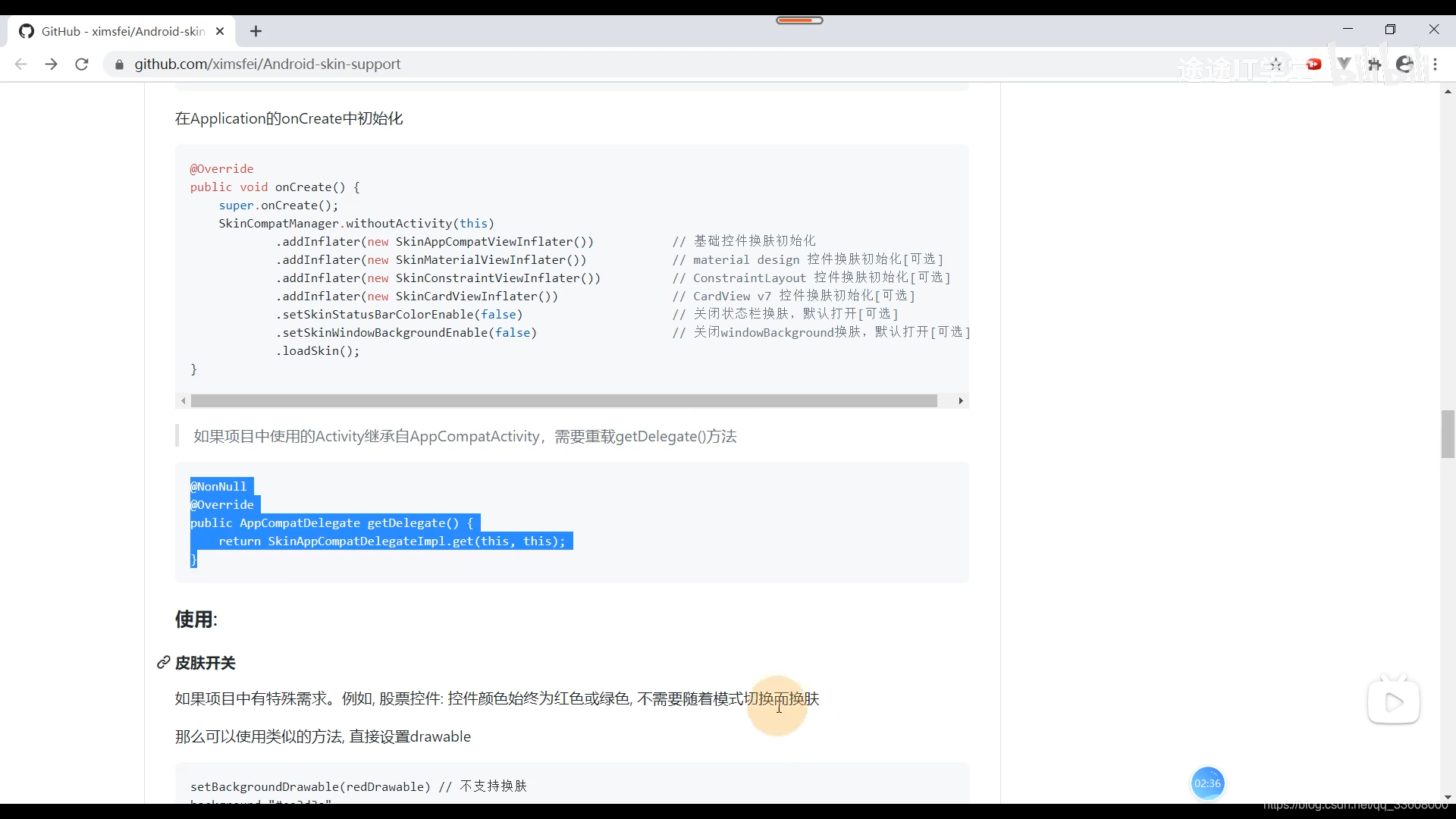Click the SkinCompatManager.withoutActivity(this) line
1456x819 pixels.
point(356,223)
